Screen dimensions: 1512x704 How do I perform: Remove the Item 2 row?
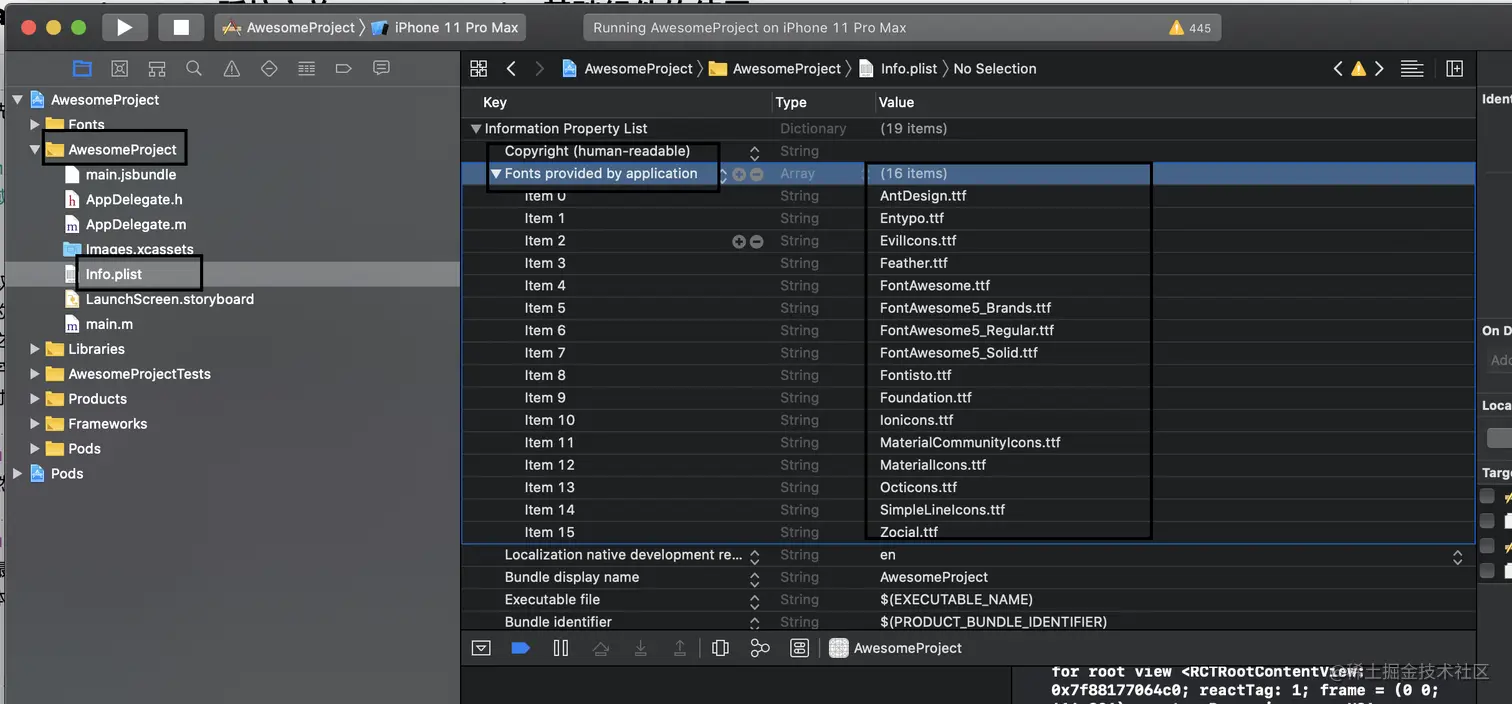coord(757,241)
